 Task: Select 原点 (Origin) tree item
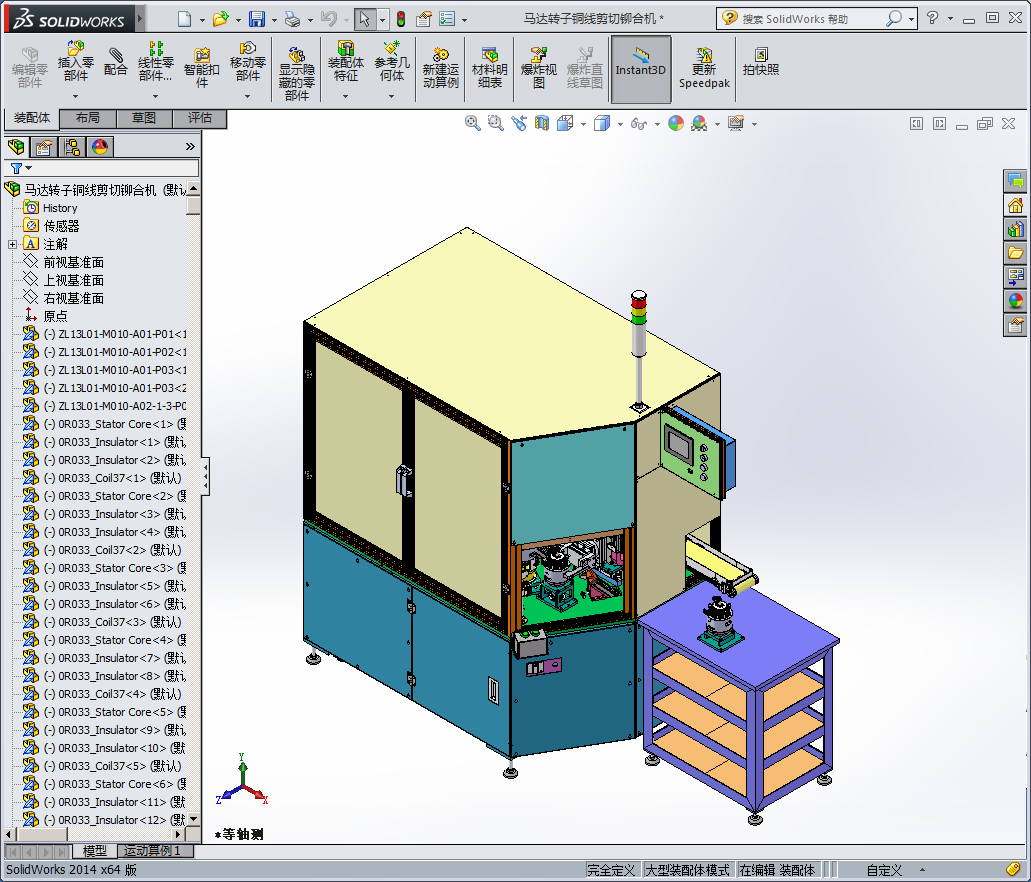tap(55, 316)
